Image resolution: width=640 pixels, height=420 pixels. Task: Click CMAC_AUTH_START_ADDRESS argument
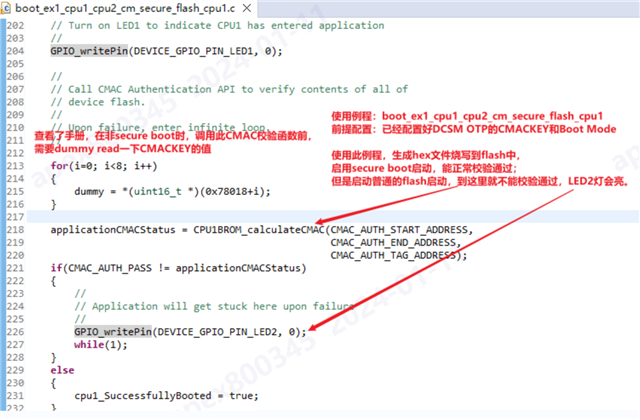click(x=400, y=230)
